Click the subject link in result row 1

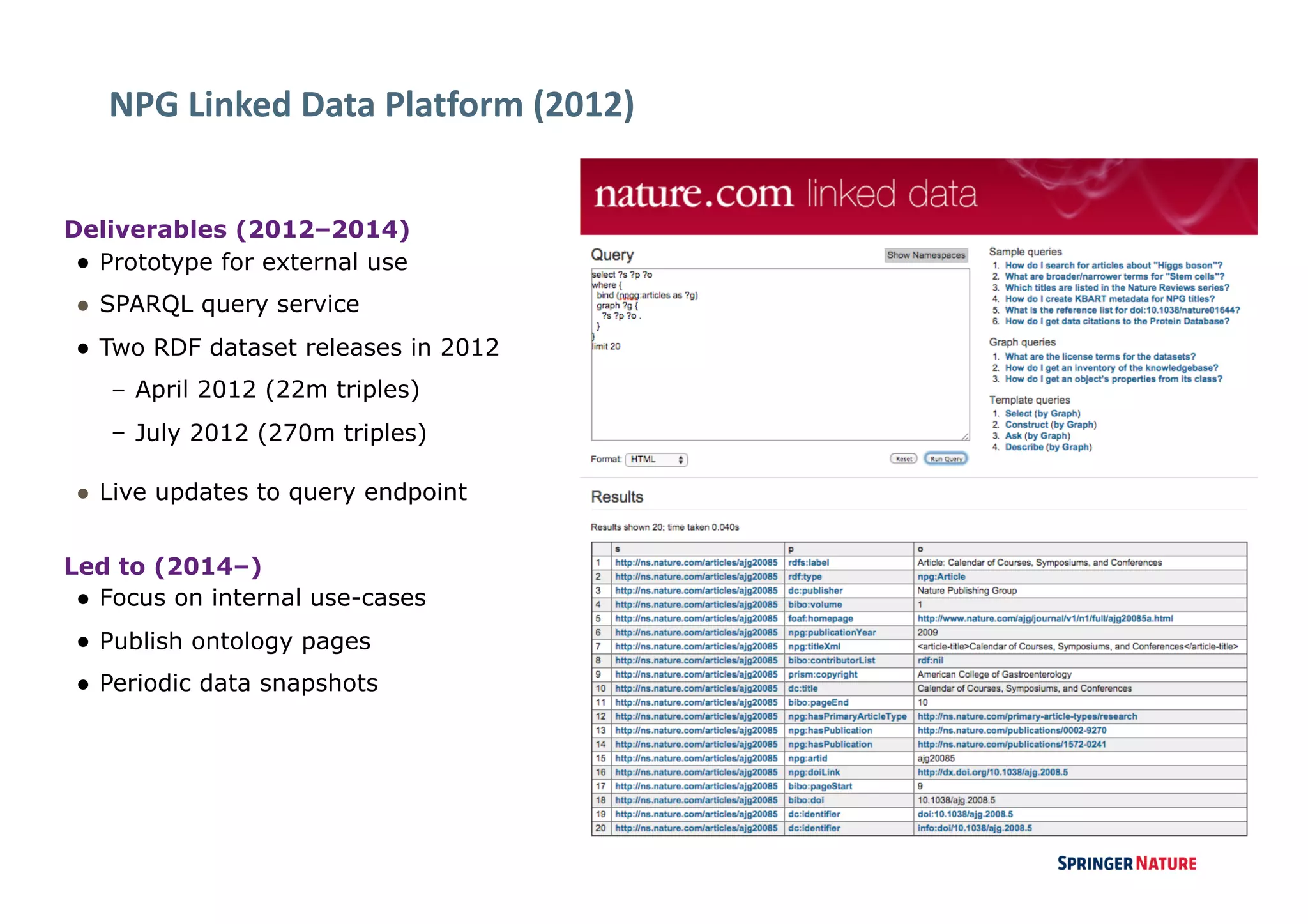click(696, 563)
